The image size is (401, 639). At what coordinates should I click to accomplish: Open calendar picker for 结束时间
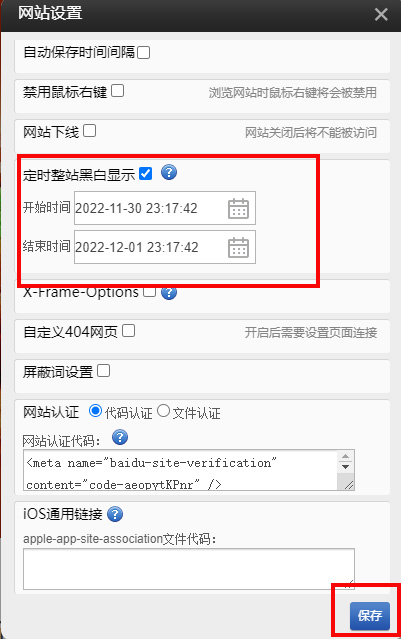pos(238,247)
